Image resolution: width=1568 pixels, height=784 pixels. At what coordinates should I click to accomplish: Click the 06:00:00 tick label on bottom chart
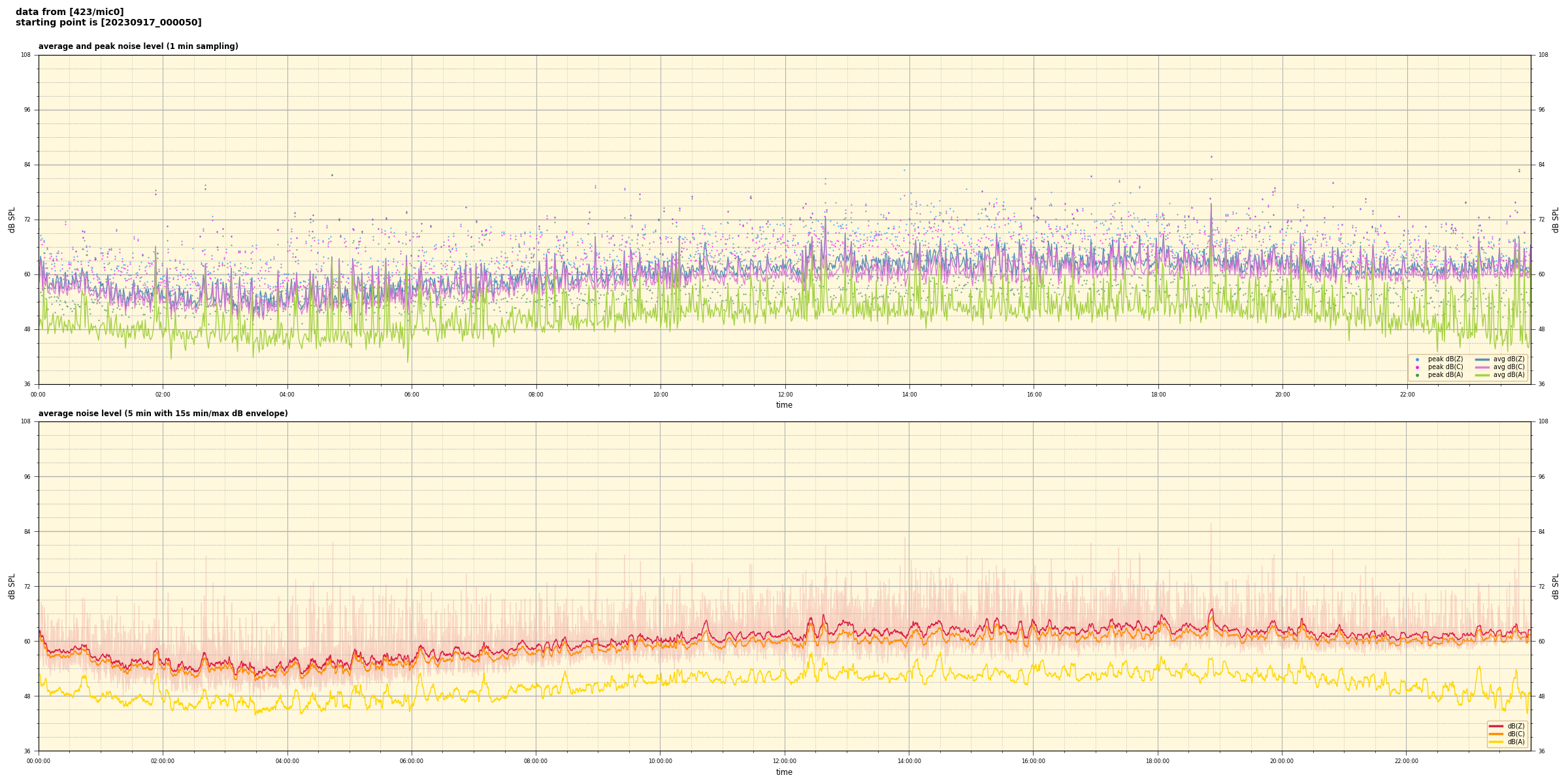coord(411,761)
